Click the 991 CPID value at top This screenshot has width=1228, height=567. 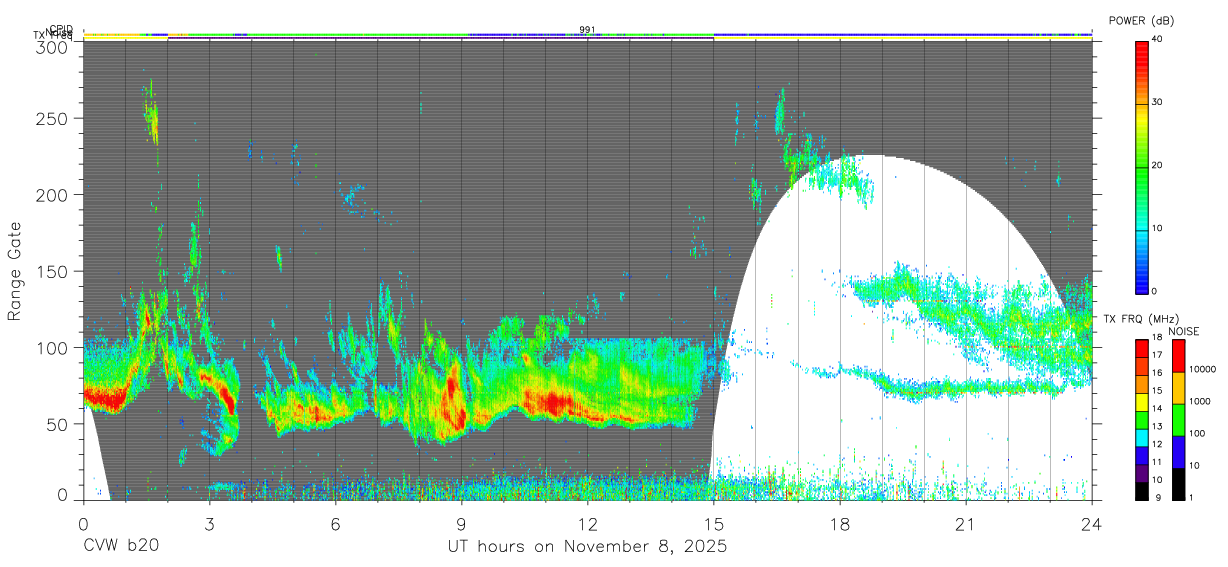tap(587, 29)
